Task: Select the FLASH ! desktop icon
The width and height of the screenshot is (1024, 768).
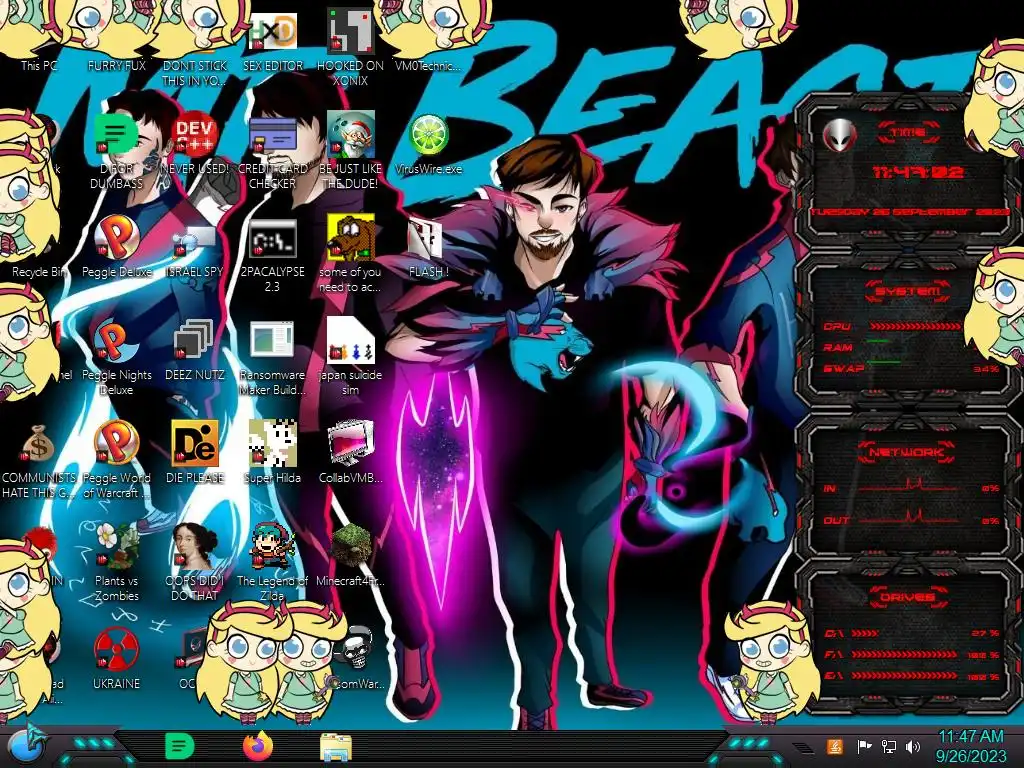Action: (428, 239)
